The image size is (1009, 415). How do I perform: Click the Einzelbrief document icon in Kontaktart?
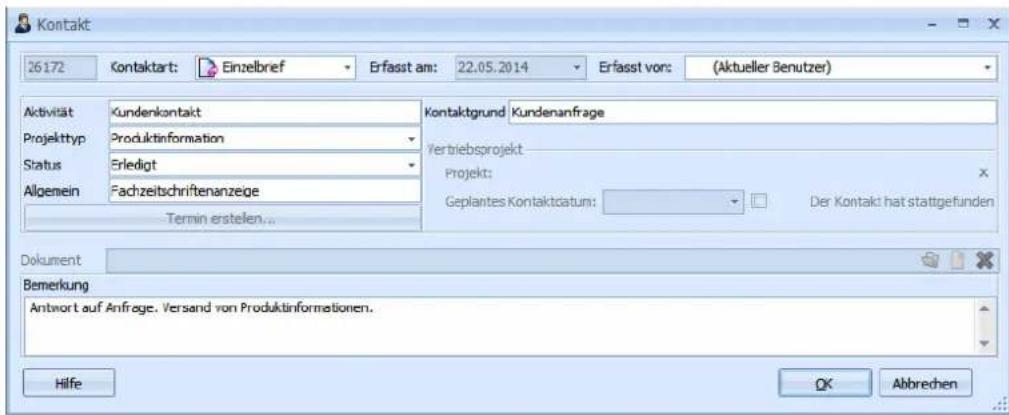tap(207, 68)
